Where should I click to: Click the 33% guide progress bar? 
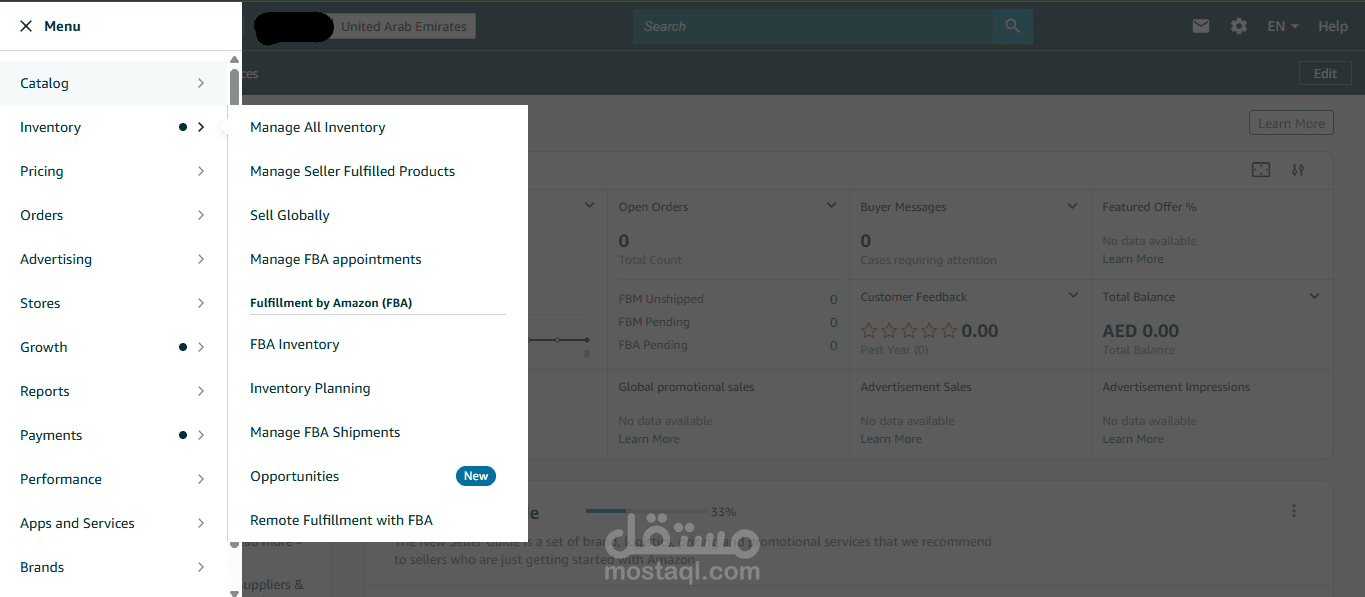click(646, 511)
